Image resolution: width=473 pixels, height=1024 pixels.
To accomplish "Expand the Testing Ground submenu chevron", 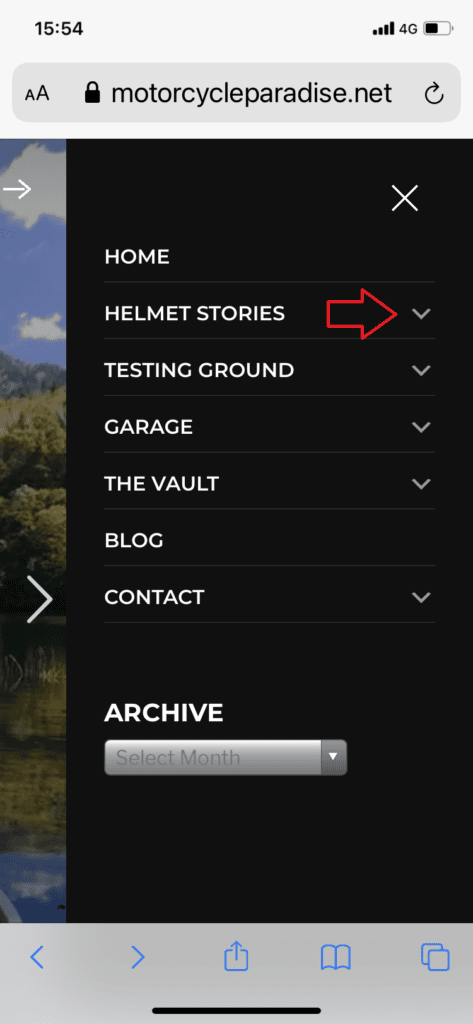I will (421, 370).
